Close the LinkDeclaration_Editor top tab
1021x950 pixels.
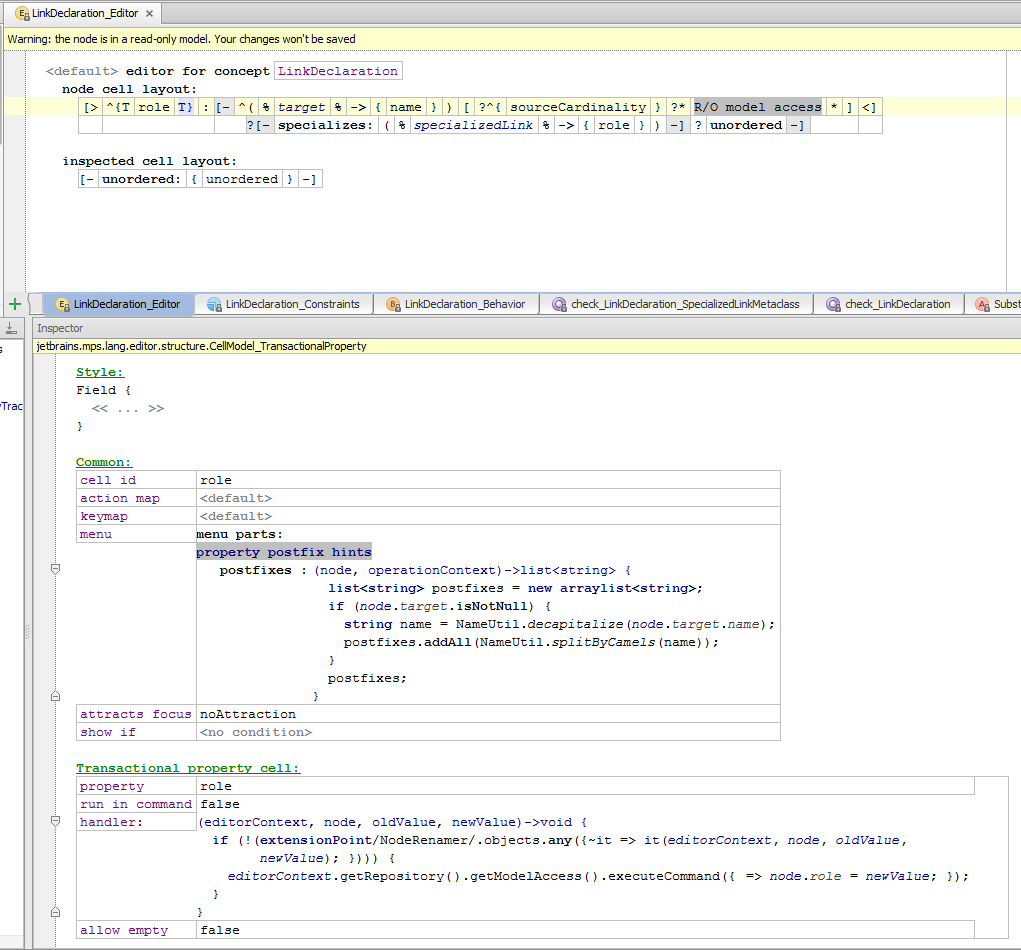149,14
